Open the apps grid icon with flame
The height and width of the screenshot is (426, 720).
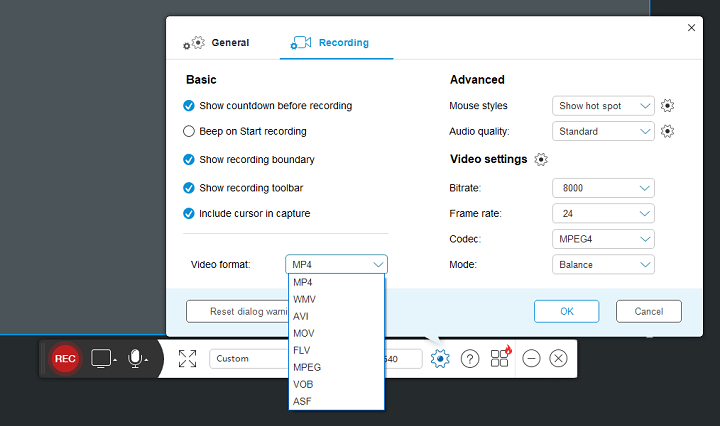(501, 357)
